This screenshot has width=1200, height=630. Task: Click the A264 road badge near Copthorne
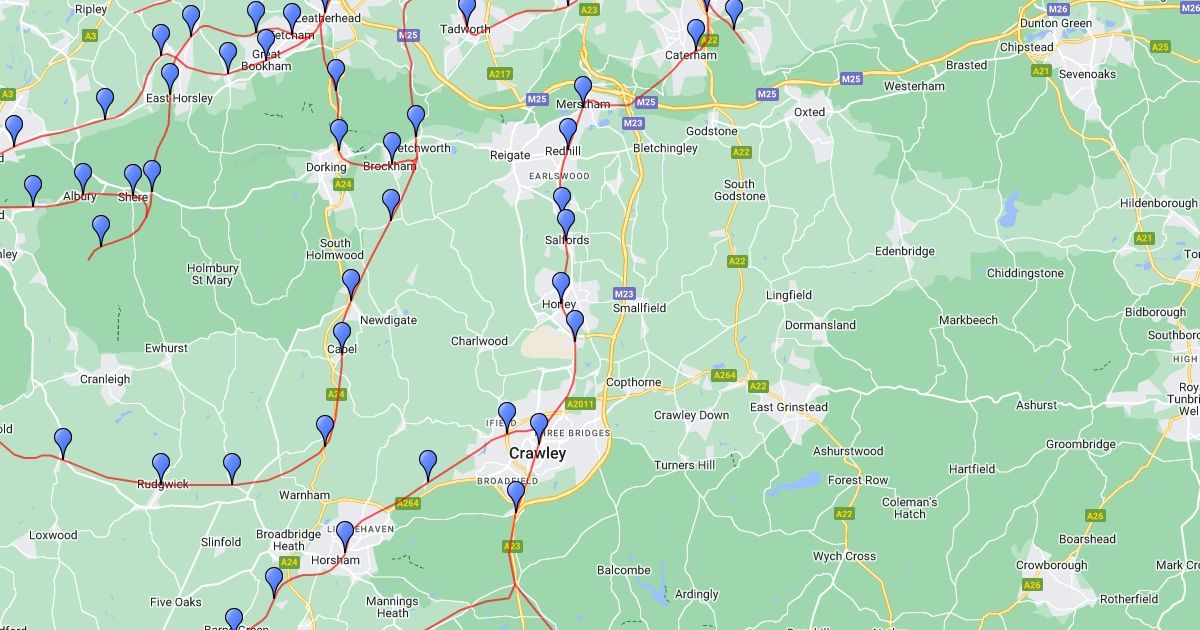tap(724, 375)
